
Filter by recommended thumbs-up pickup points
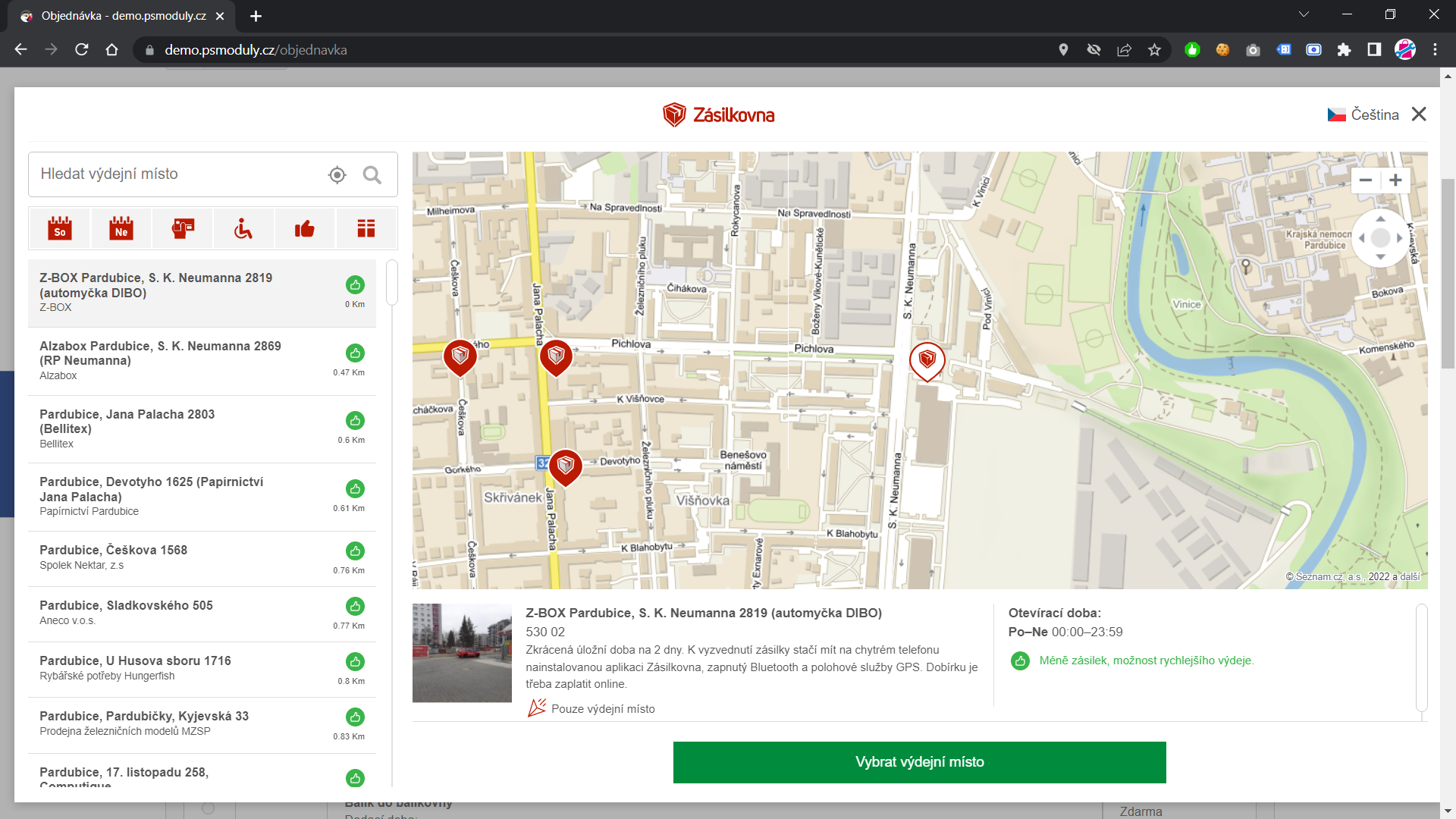(x=305, y=228)
